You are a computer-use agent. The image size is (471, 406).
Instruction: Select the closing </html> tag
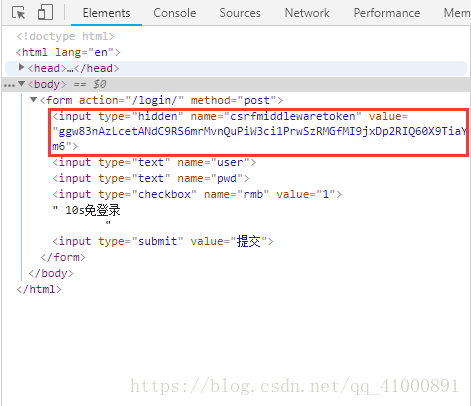click(x=39, y=289)
